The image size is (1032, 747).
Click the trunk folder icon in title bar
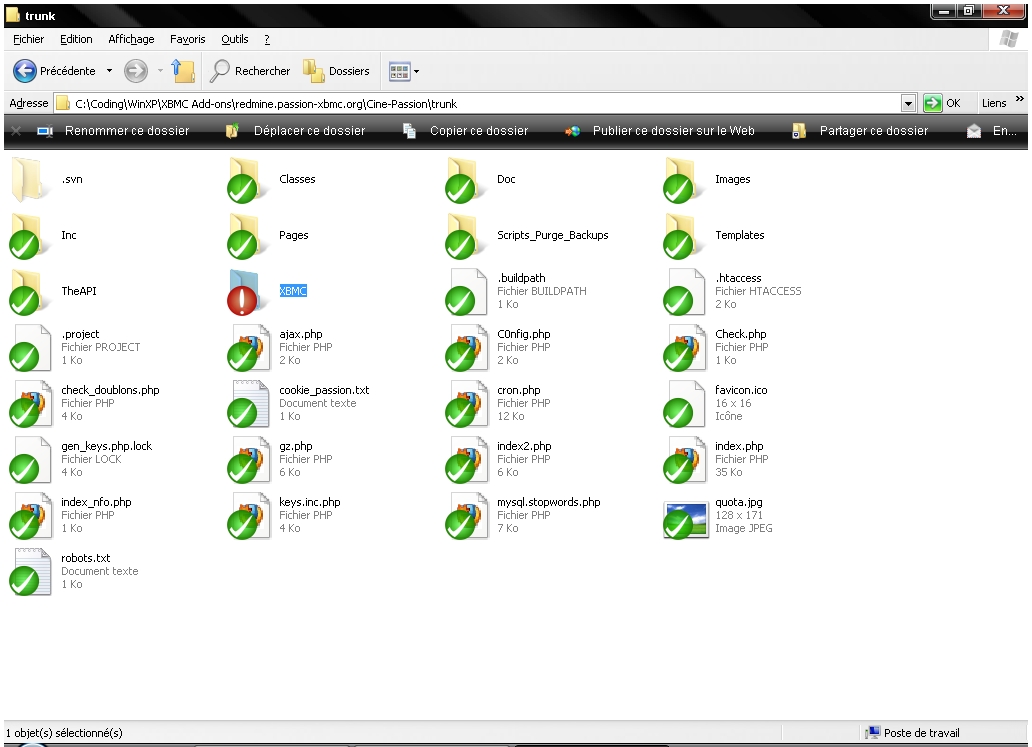coord(13,14)
